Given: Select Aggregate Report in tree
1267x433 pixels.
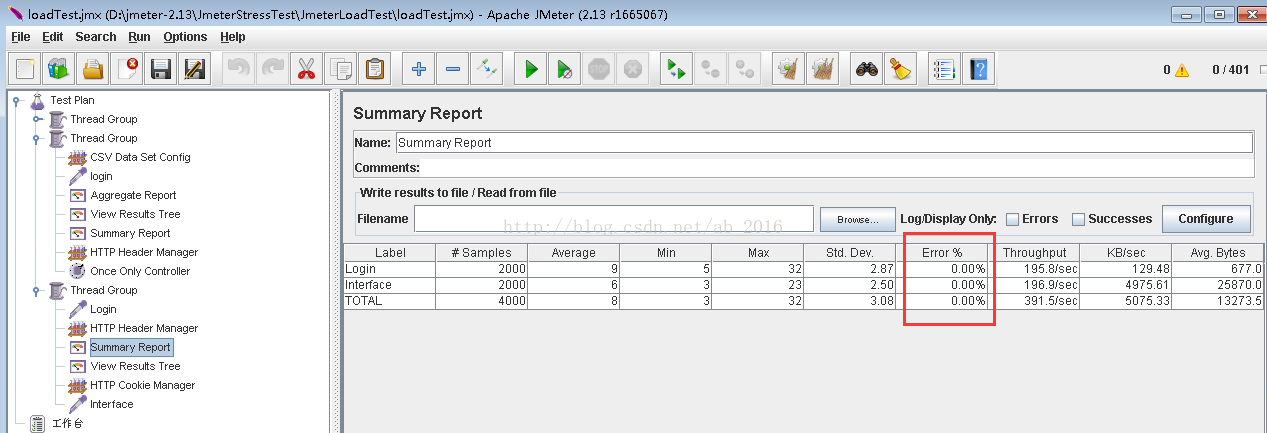Looking at the screenshot, I should click(x=133, y=195).
